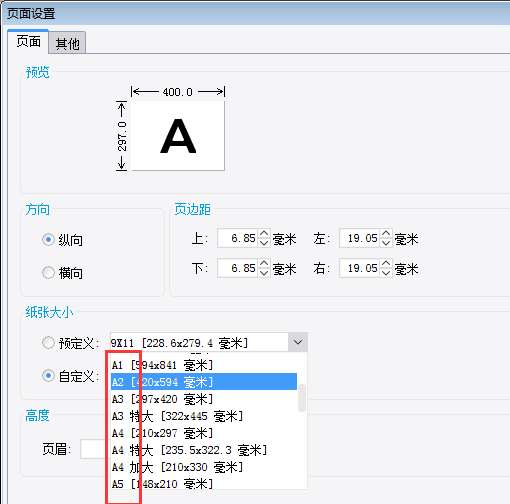Image resolution: width=510 pixels, height=504 pixels.
Task: Select A2 [420x594 毫米] from list
Action: pyautogui.click(x=204, y=382)
